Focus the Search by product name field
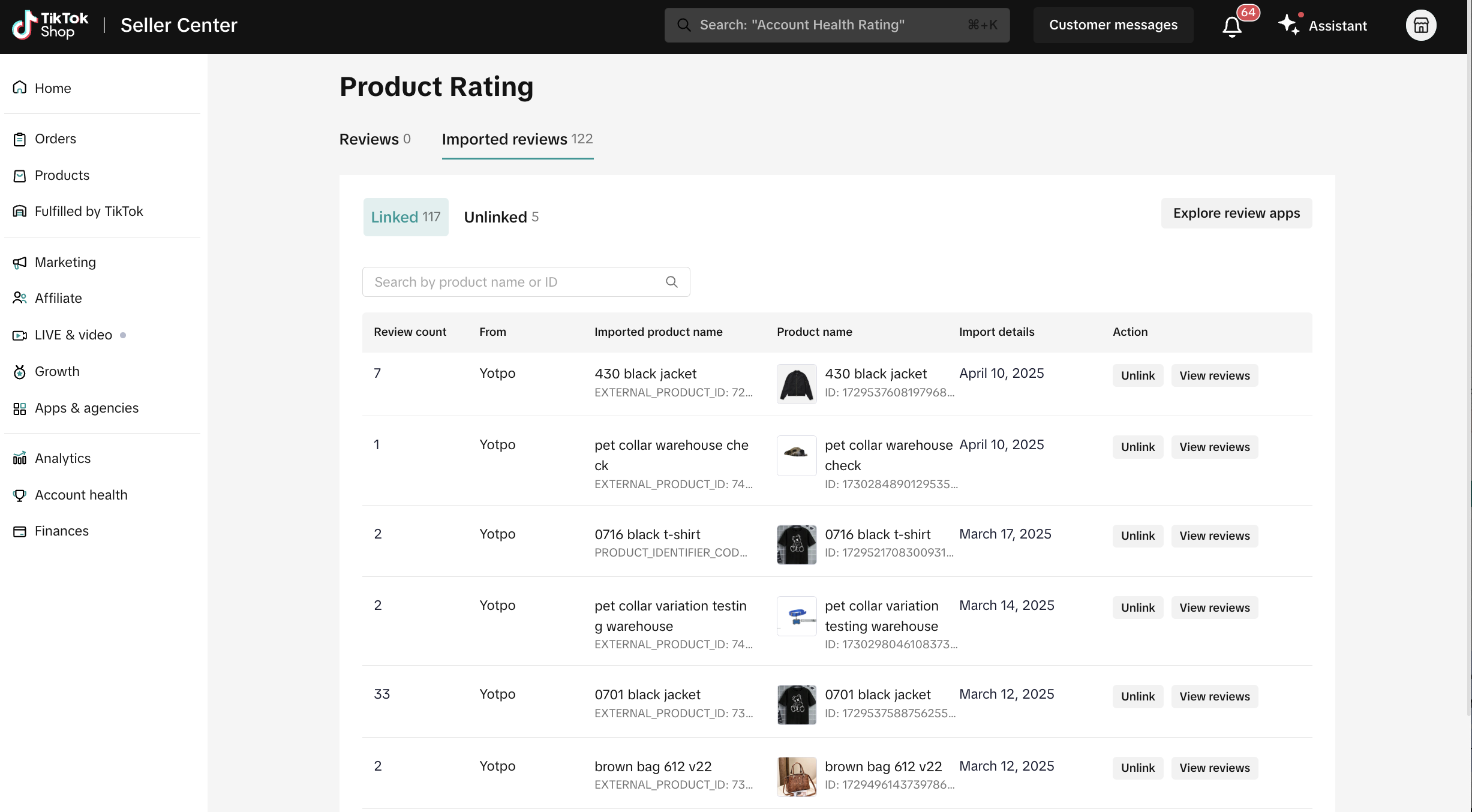The height and width of the screenshot is (812, 1472). (516, 282)
